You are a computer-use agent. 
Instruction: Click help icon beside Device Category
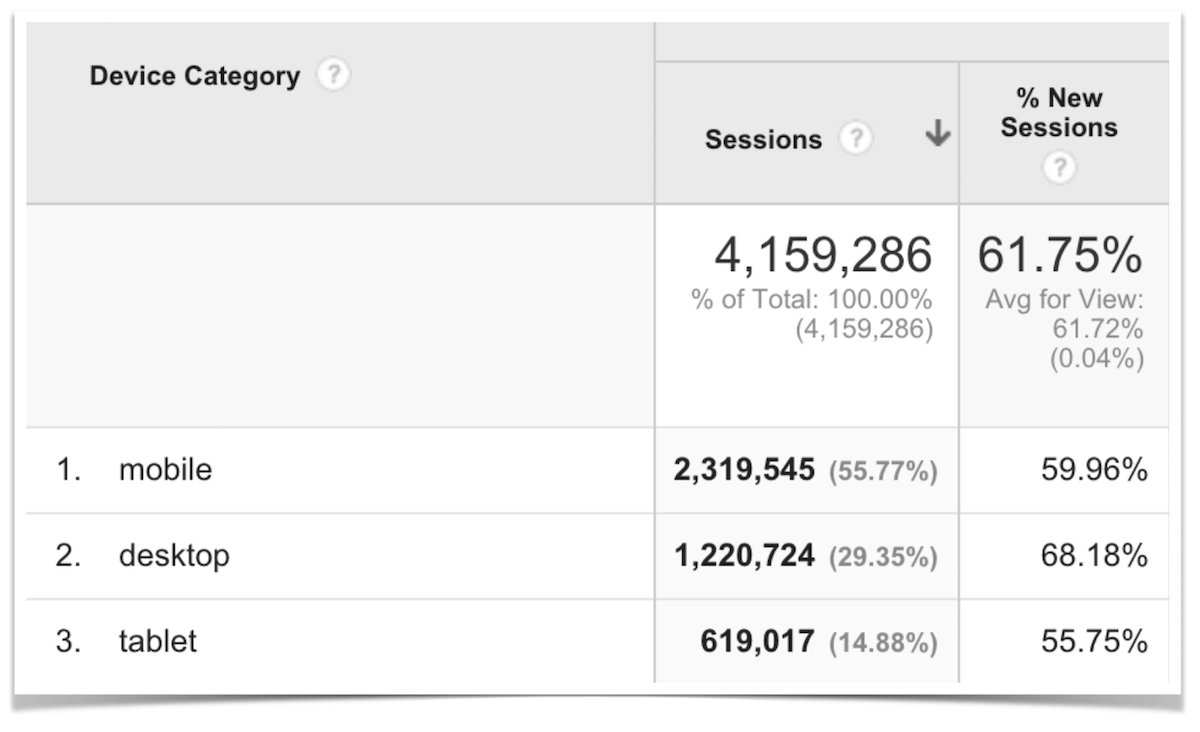(333, 76)
